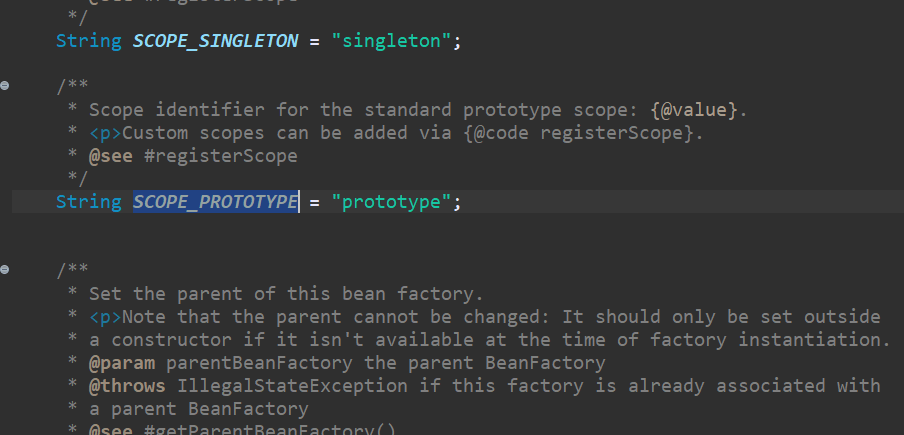
Task: Collapse the setParentBeanFactory Javadoc comment fold
Action: [x=5, y=269]
